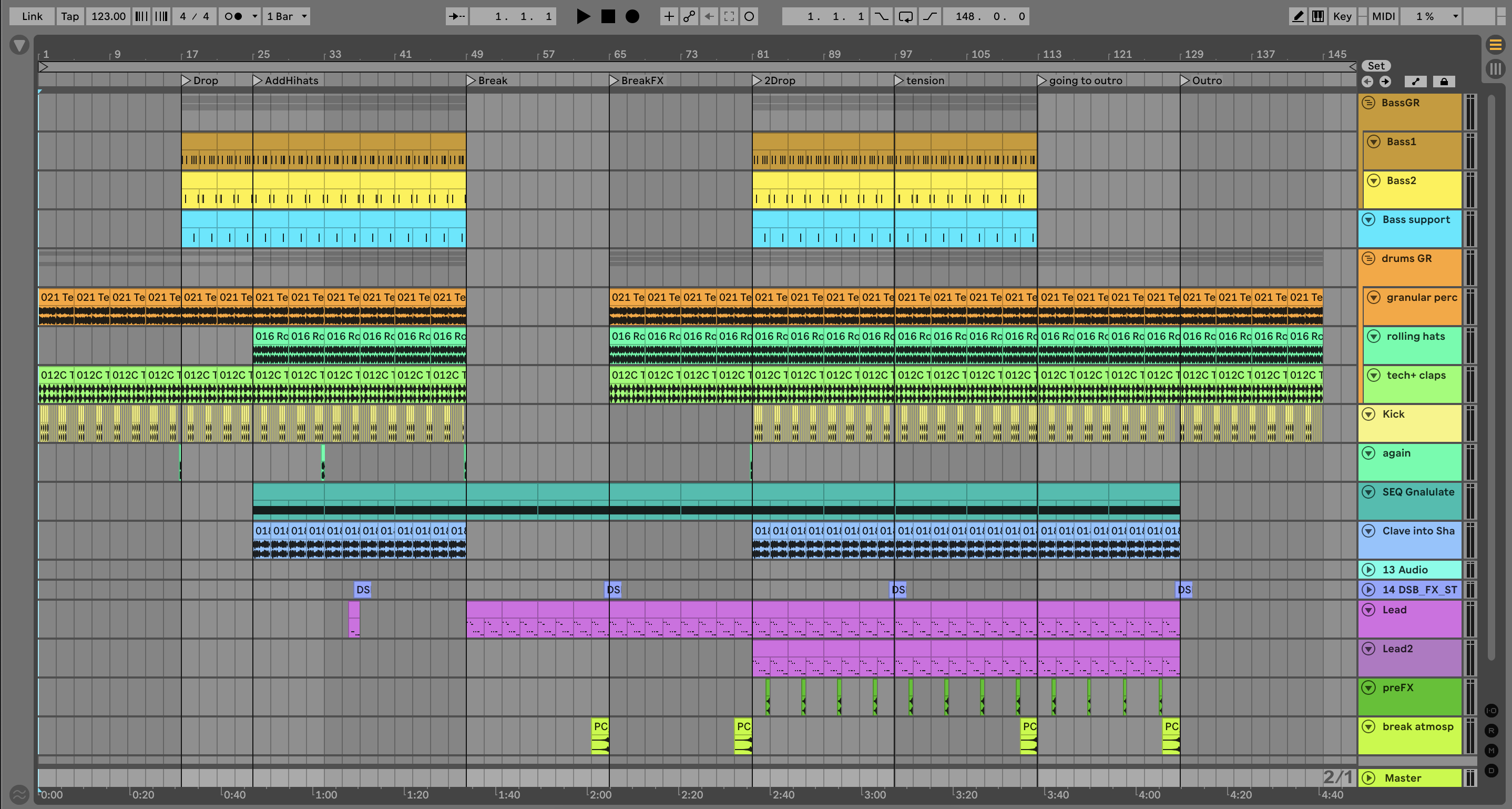Collapse the drums GR group track
Screen dimensions: 1512x809
[1368, 258]
